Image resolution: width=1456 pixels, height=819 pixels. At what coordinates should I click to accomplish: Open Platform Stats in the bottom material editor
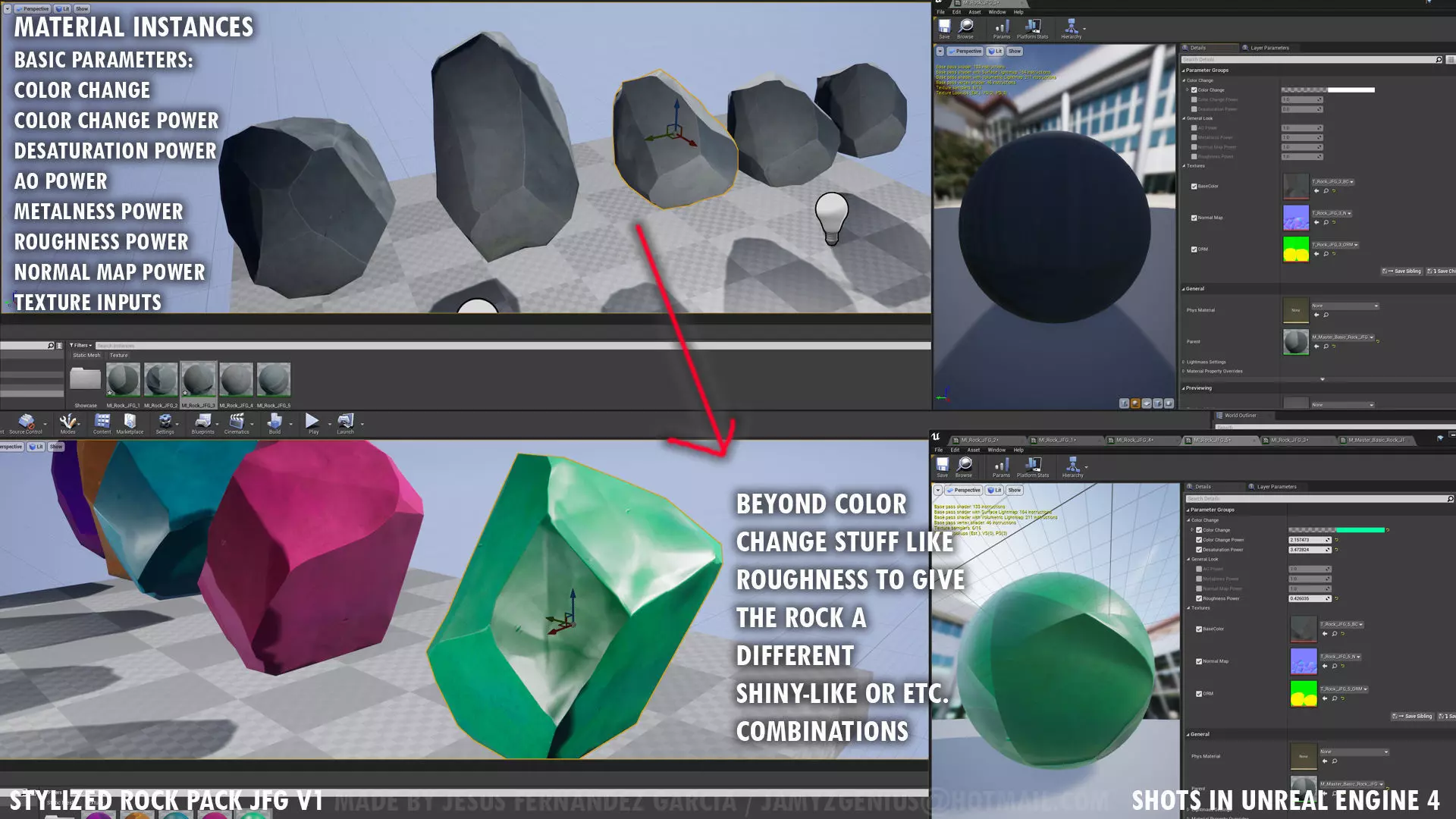(x=1033, y=467)
